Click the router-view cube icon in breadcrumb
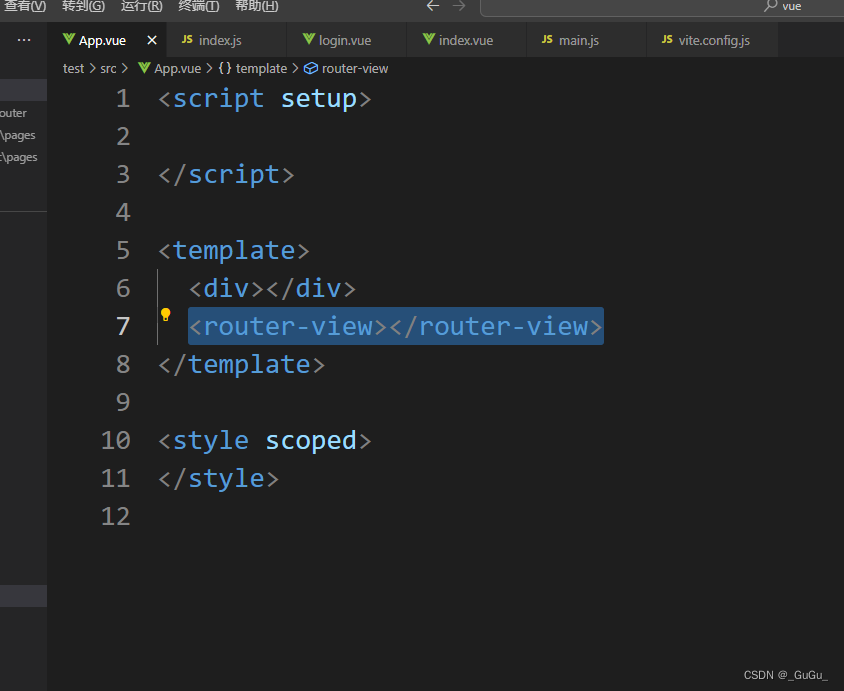Screen dimensions: 844x691 [311, 68]
